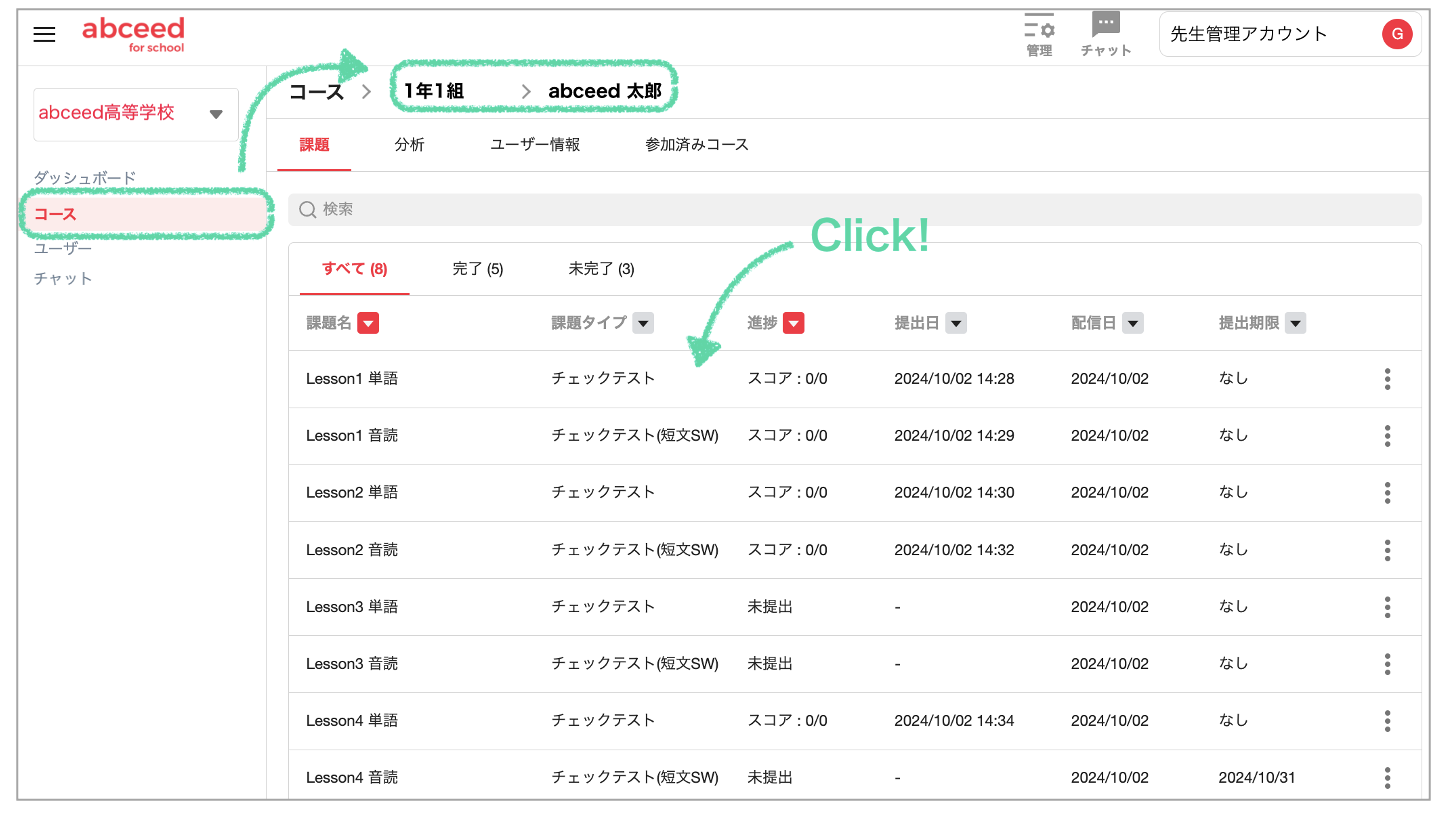Open the Lesson1 単語 assignment row
This screenshot has width=1446, height=813.
(x=855, y=379)
